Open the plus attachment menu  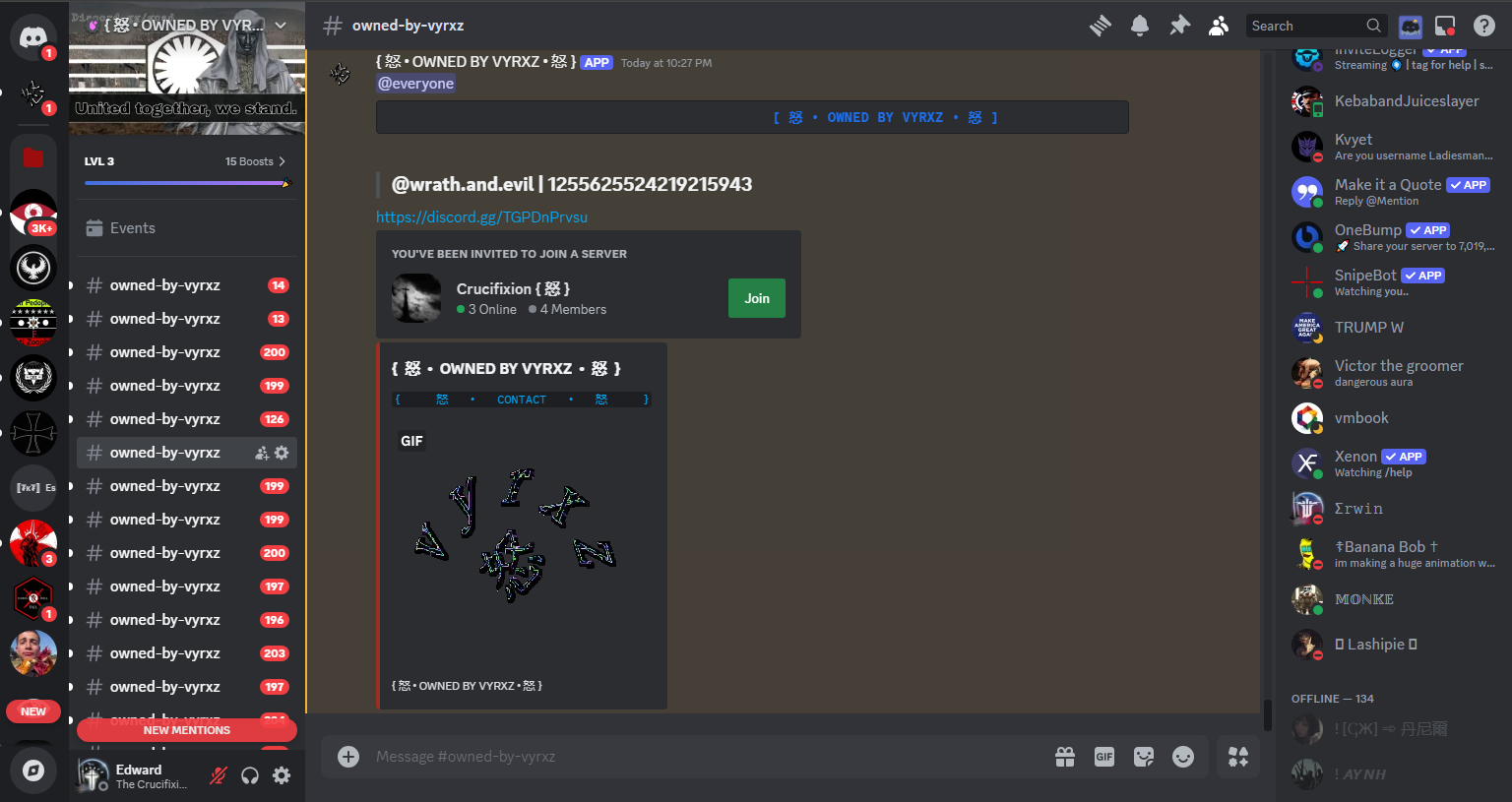click(348, 756)
